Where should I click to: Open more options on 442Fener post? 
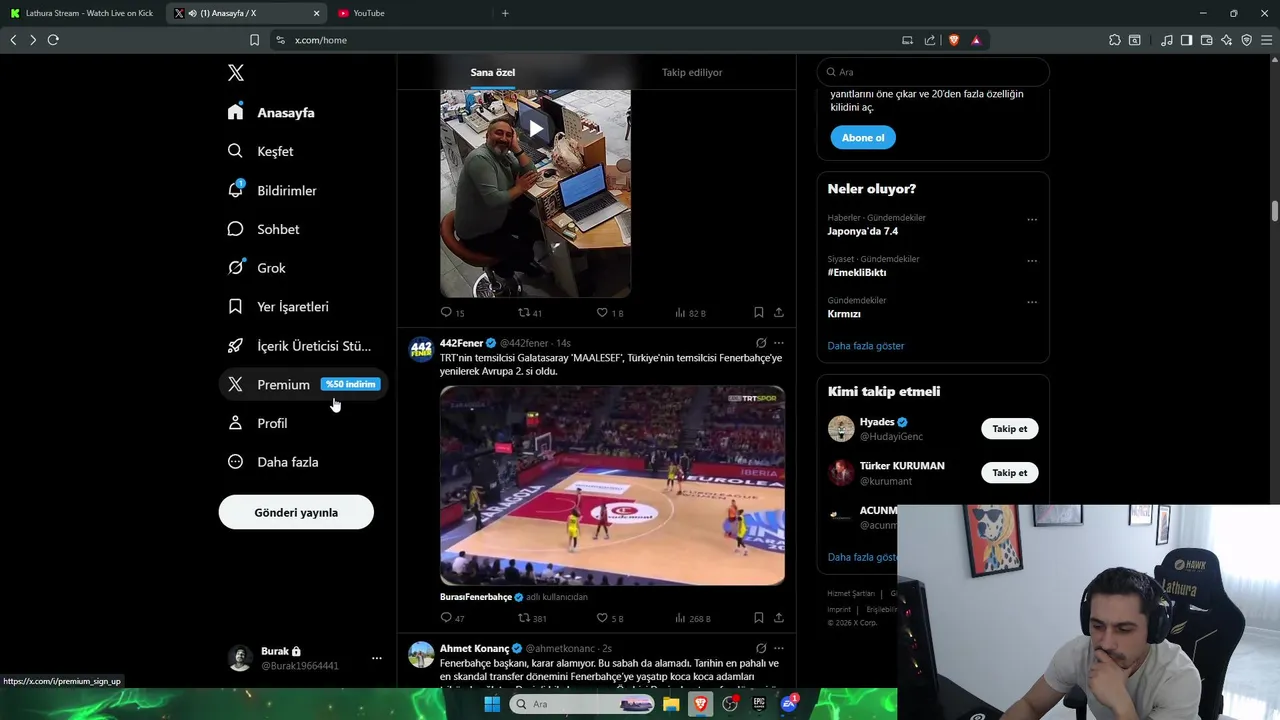point(779,343)
